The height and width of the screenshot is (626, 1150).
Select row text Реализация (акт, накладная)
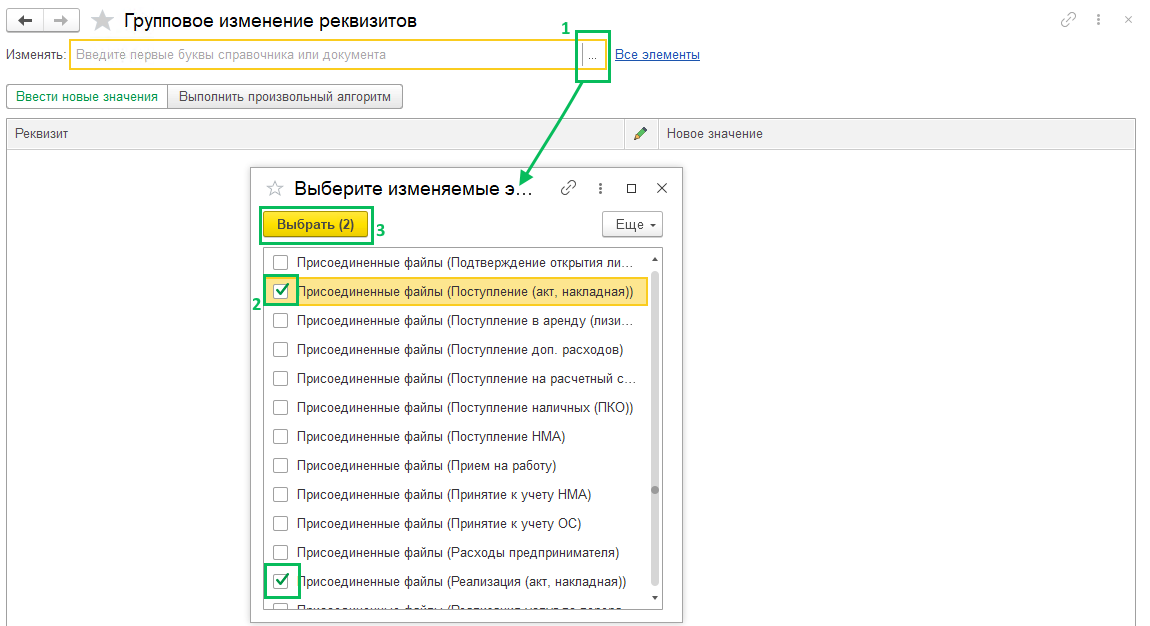[461, 582]
